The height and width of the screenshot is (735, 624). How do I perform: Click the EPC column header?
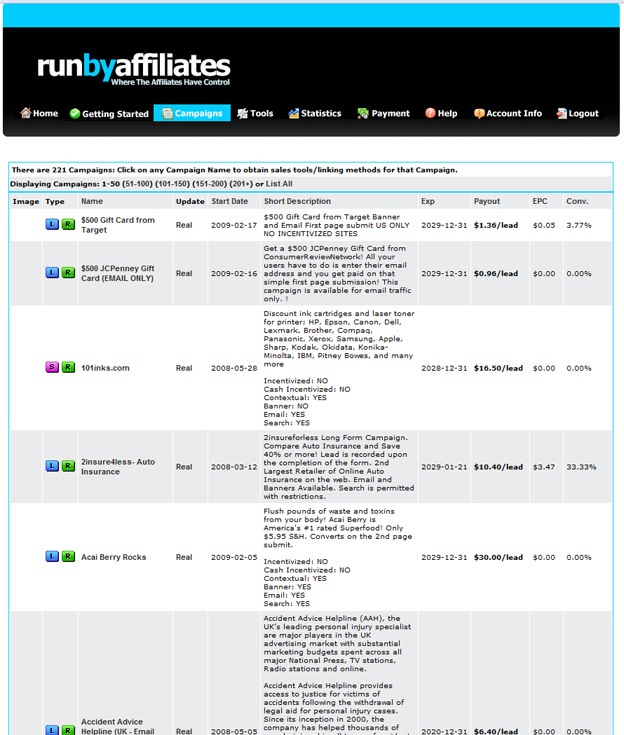pyautogui.click(x=540, y=201)
